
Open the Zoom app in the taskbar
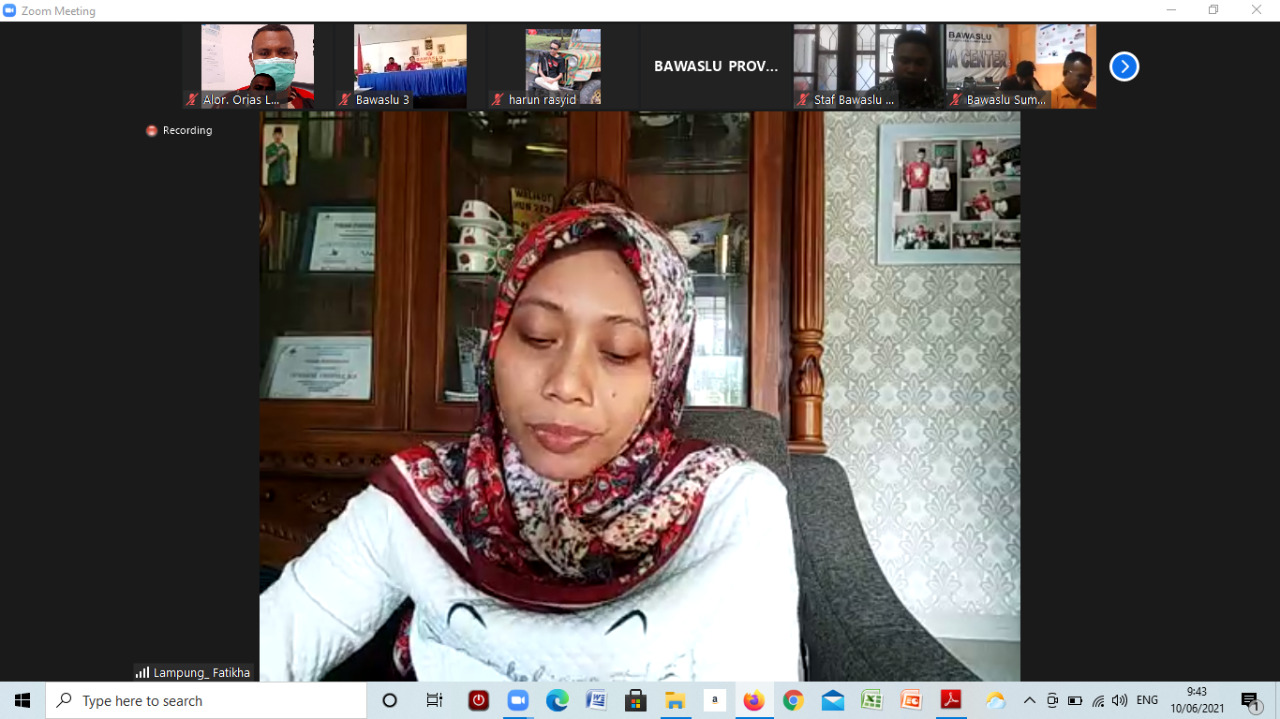click(x=518, y=701)
